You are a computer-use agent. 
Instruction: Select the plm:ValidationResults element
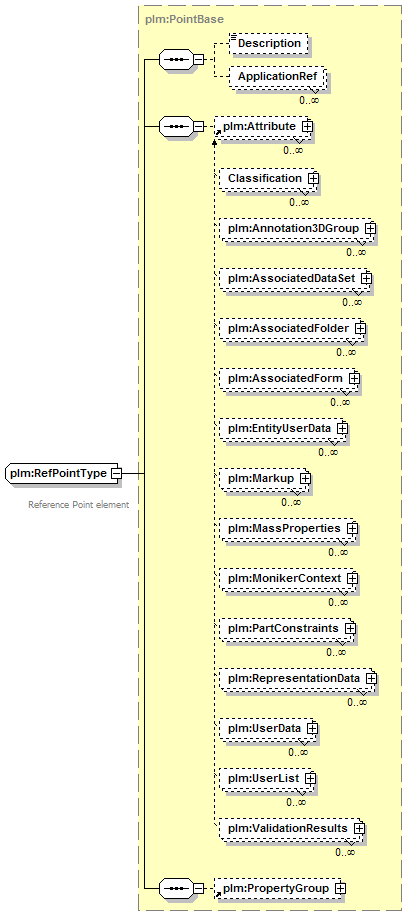290,828
